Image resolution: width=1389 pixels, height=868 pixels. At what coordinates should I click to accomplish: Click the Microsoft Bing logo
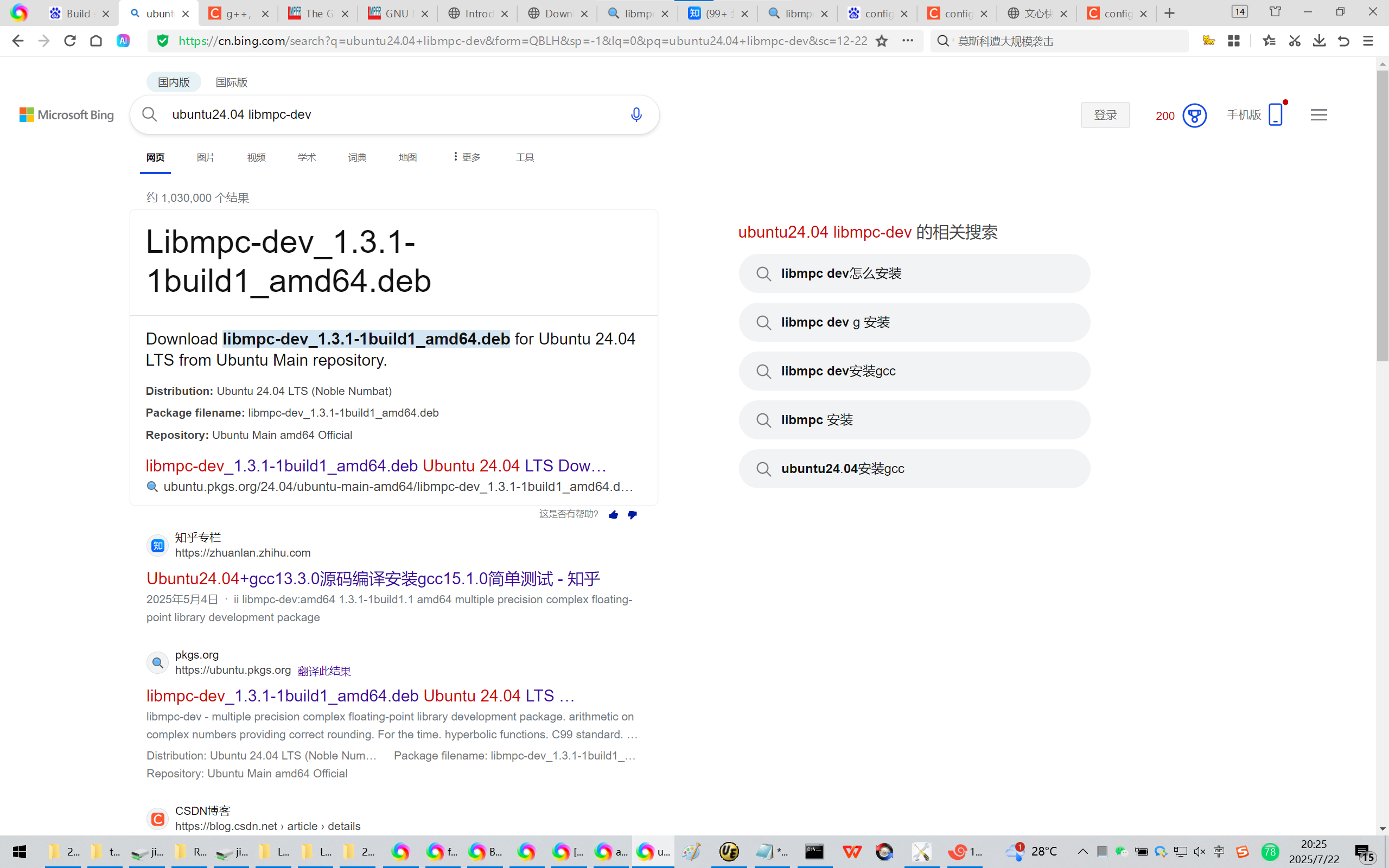click(x=67, y=115)
